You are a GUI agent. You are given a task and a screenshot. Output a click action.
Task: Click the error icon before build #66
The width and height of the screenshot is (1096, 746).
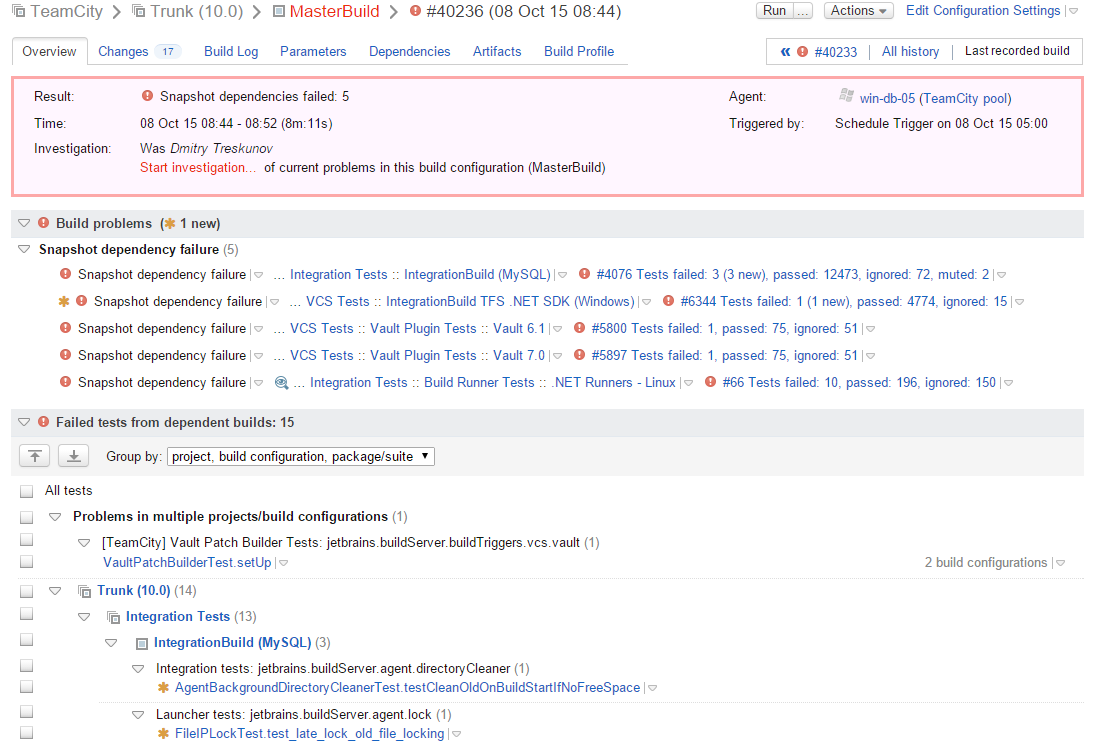click(710, 382)
